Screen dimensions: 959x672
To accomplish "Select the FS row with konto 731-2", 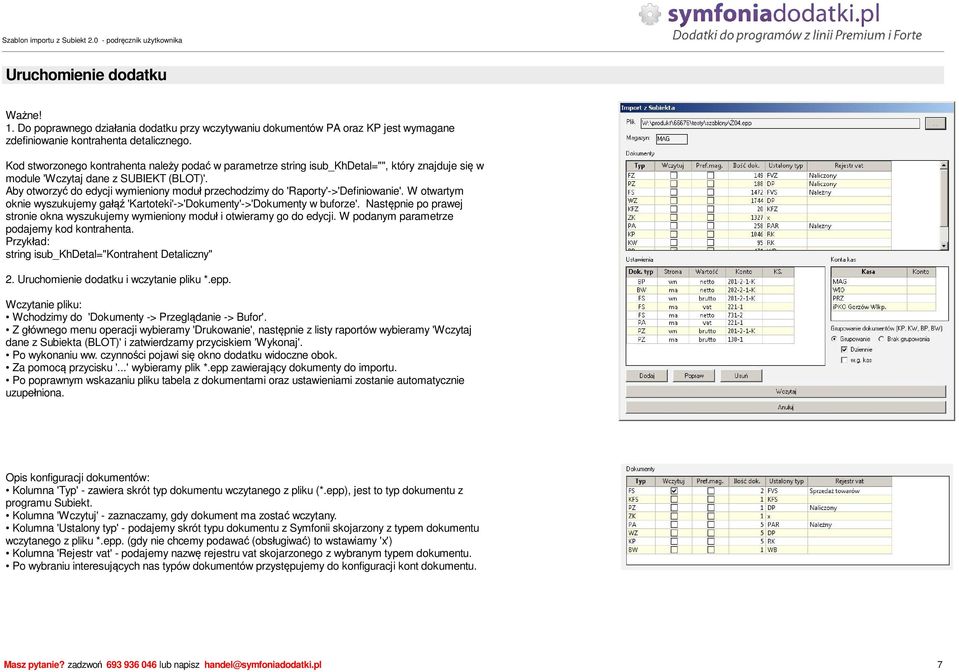I will click(711, 315).
